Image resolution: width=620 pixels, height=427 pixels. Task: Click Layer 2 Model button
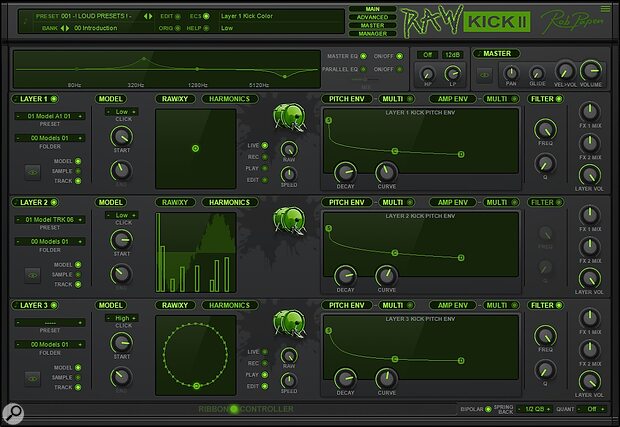pos(111,202)
